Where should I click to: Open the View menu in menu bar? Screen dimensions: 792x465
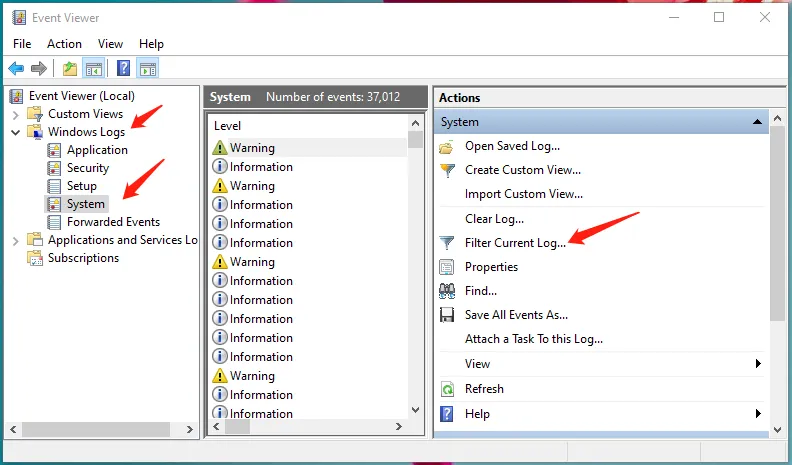(110, 44)
